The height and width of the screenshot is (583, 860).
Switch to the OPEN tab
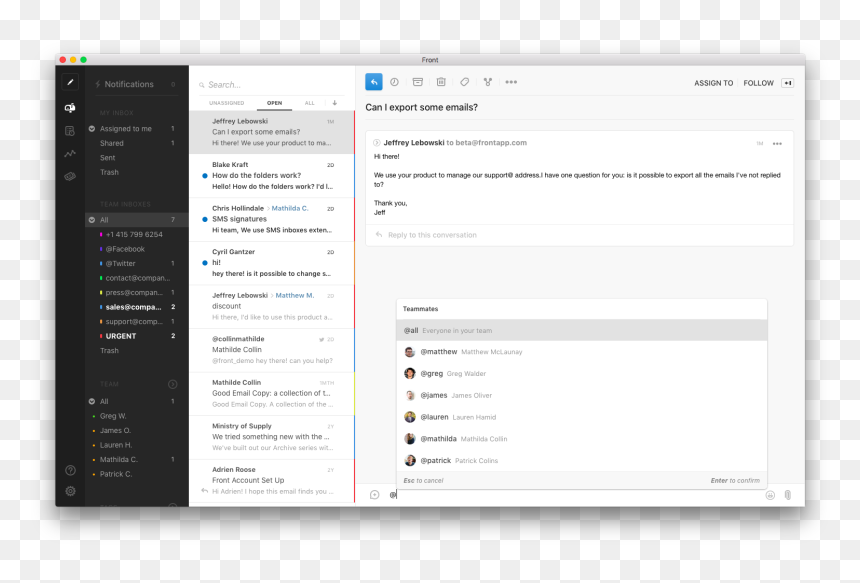click(274, 103)
